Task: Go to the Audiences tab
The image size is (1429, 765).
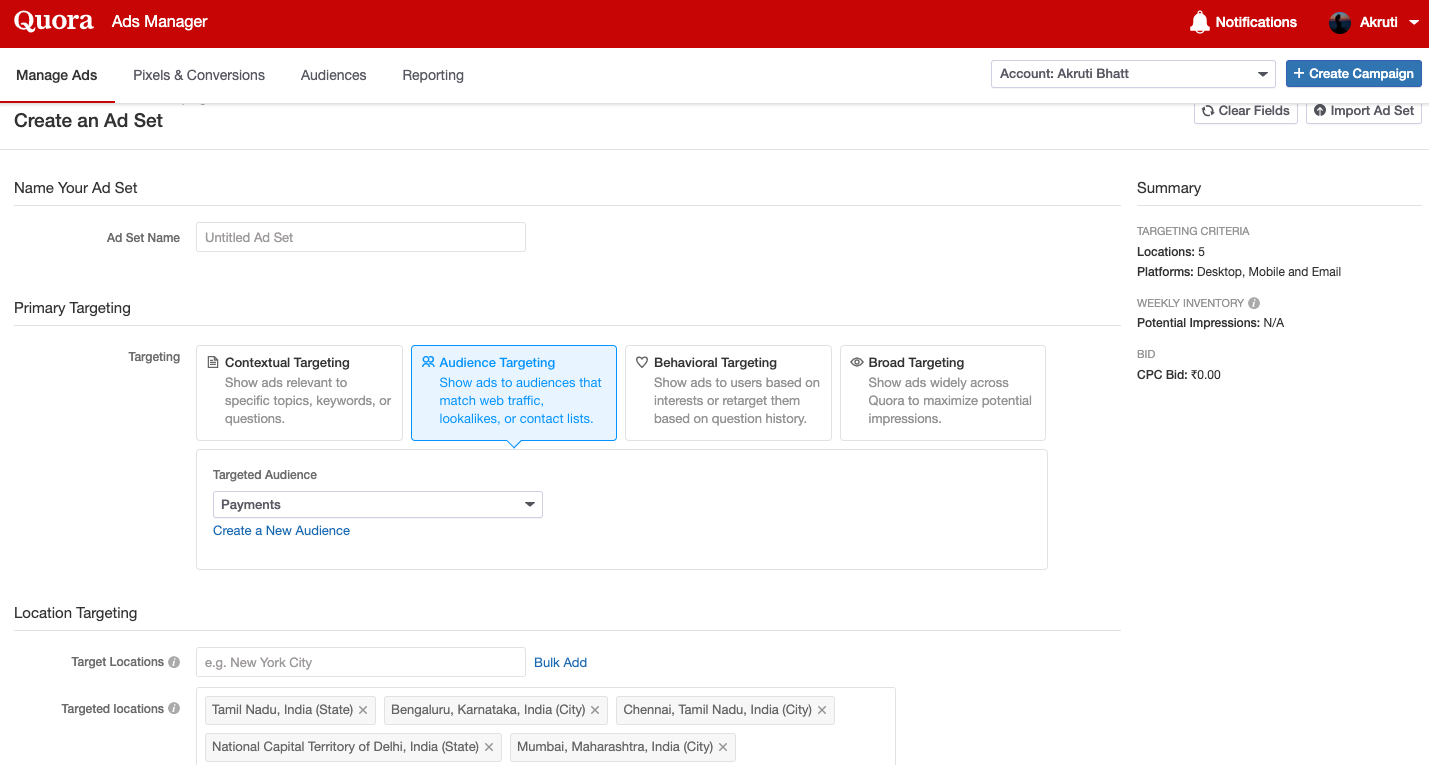Action: (333, 75)
